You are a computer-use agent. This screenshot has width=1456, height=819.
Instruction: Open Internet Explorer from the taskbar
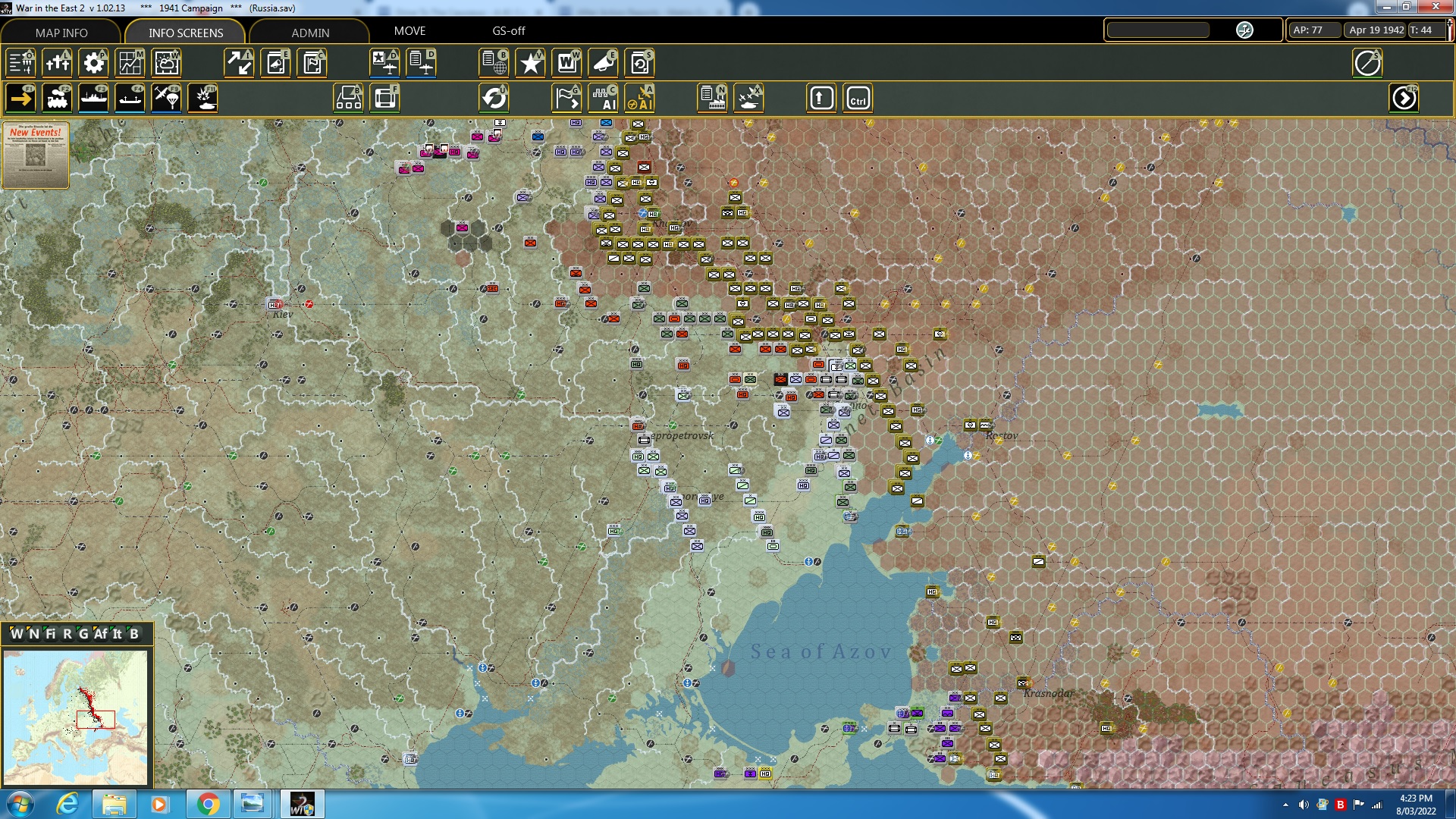pyautogui.click(x=68, y=804)
